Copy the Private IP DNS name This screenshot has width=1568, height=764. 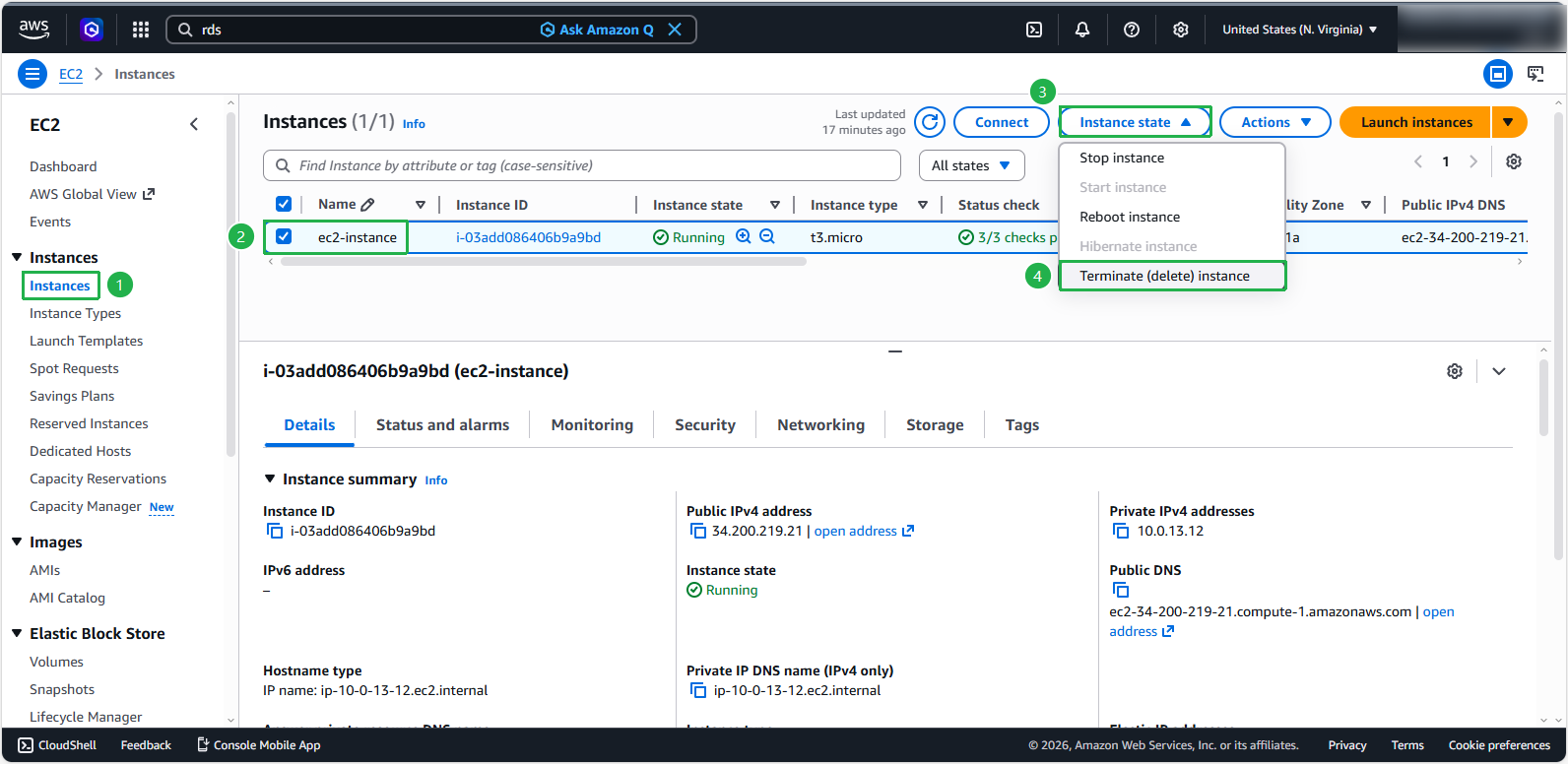tap(698, 690)
